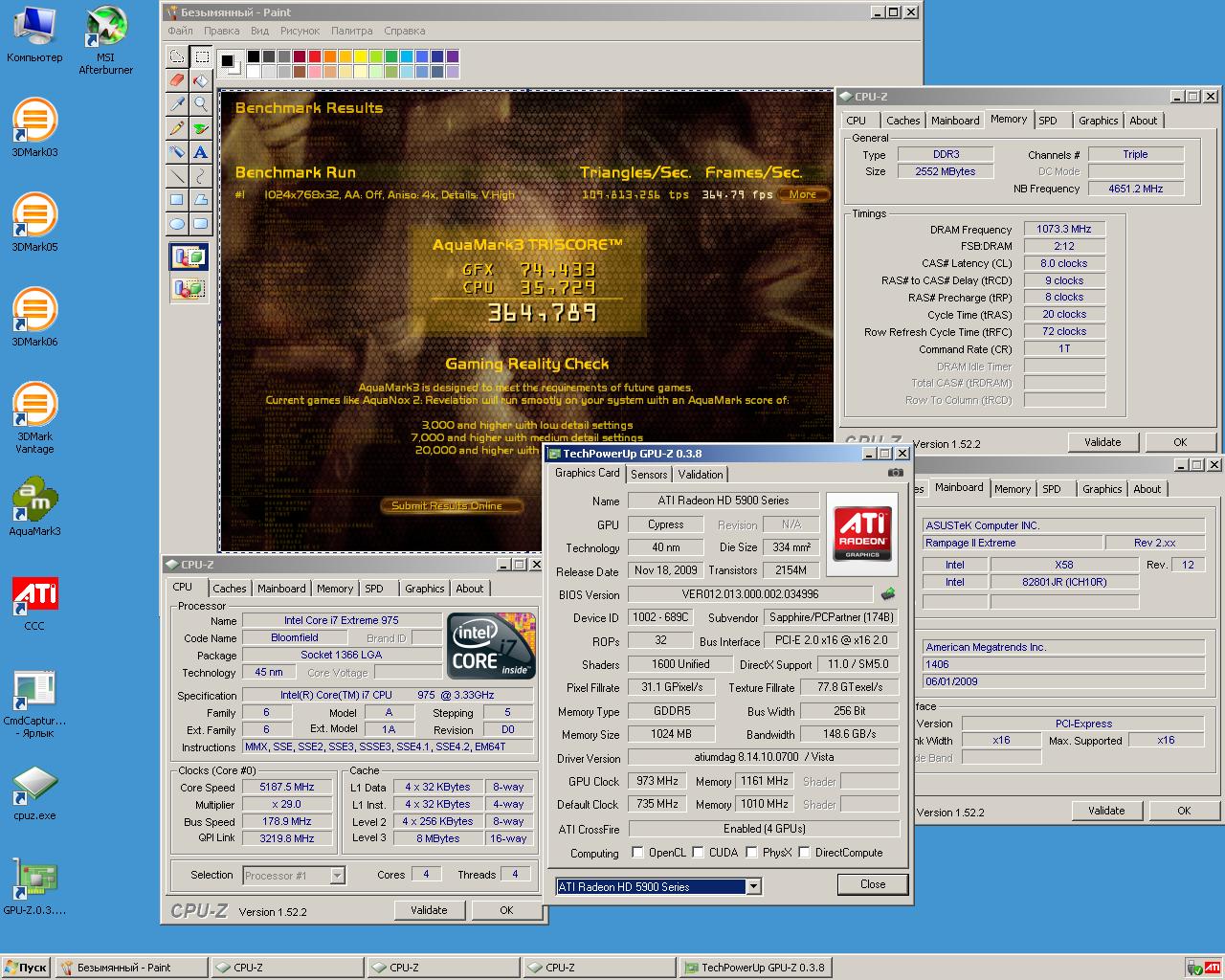Pick the purple color swatch in Paint palette

point(453,57)
